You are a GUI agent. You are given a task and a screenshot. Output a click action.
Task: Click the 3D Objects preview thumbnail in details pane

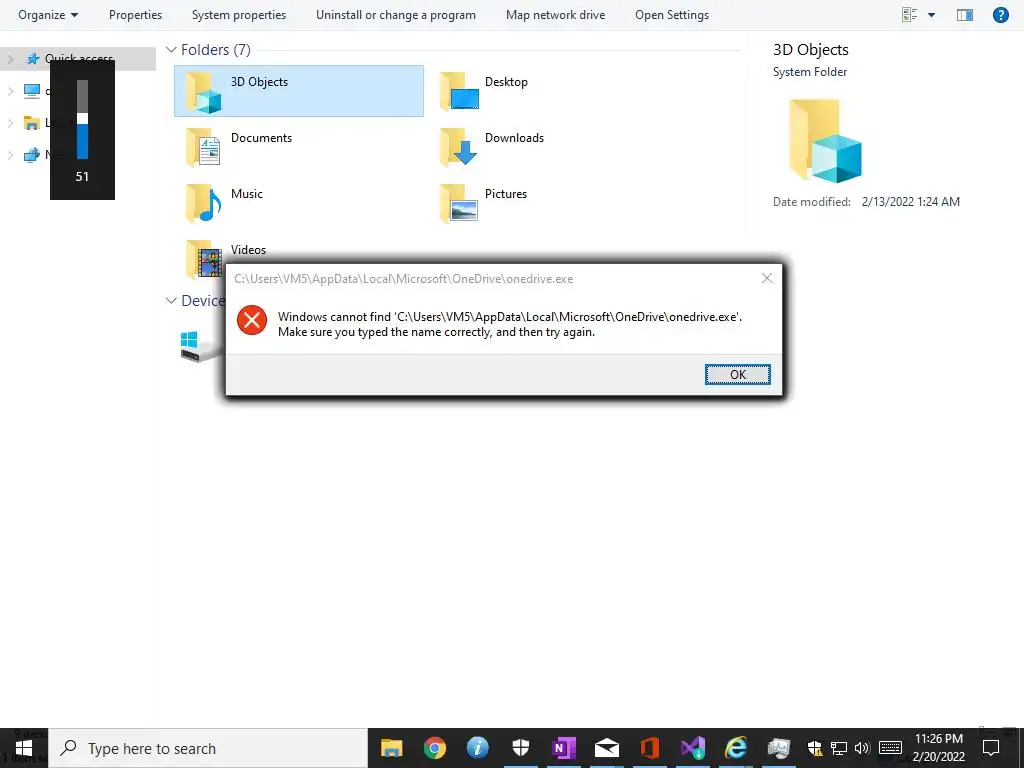point(825,141)
